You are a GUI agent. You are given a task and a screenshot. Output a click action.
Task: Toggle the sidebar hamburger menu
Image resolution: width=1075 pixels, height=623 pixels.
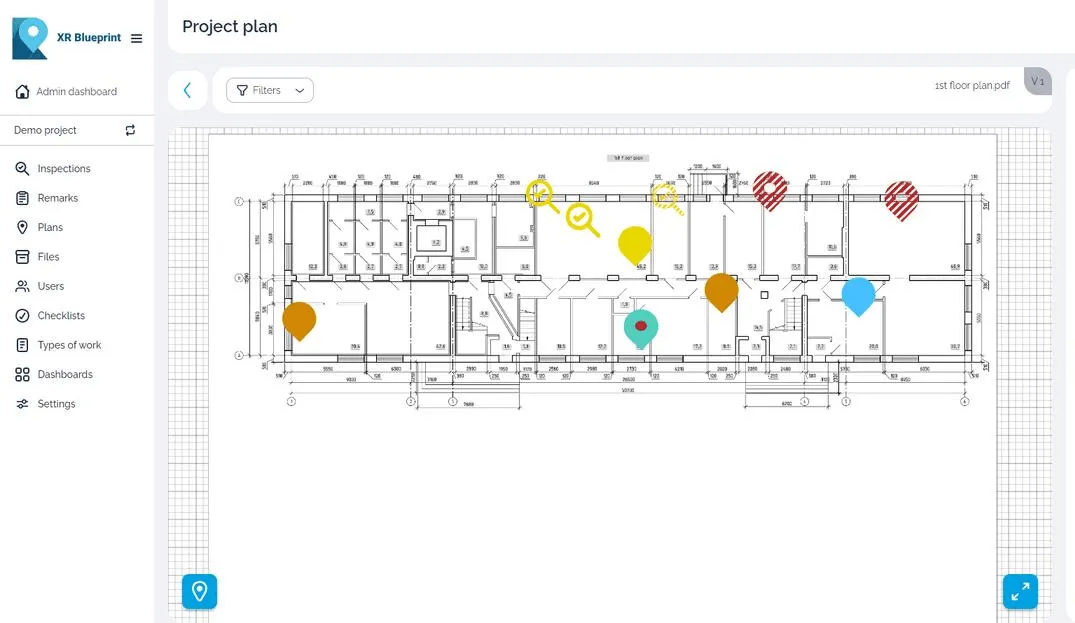point(136,38)
